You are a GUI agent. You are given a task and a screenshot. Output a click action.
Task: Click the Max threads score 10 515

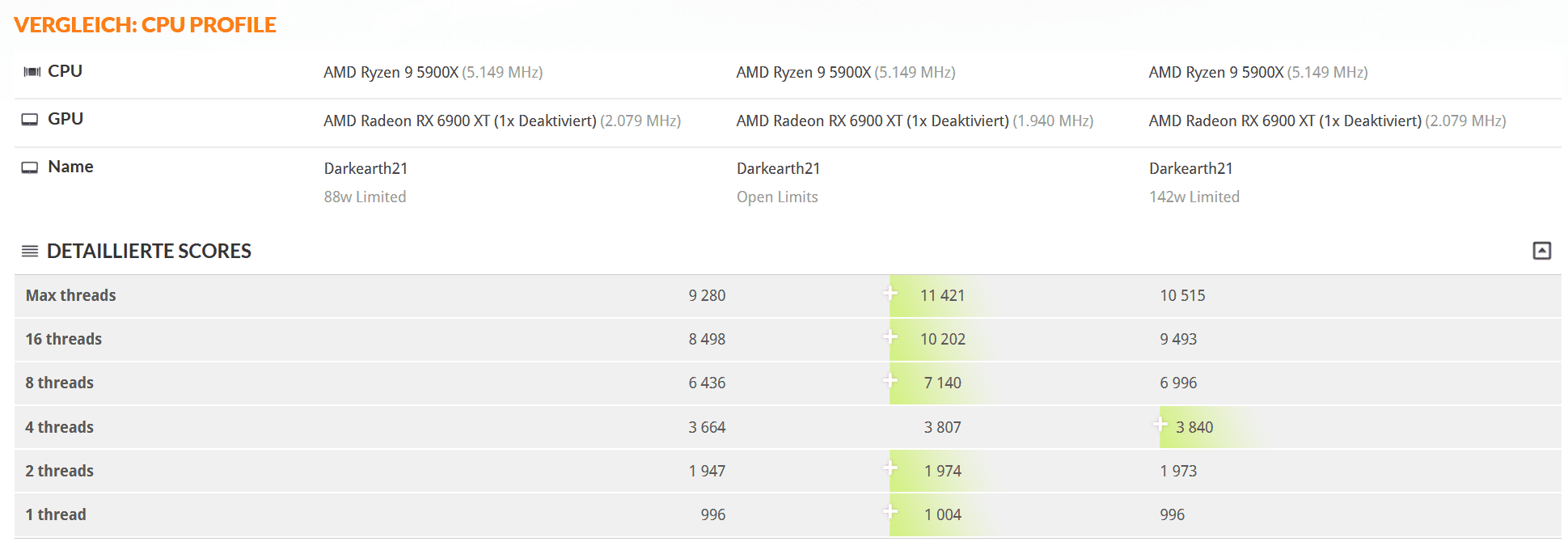pyautogui.click(x=1182, y=295)
